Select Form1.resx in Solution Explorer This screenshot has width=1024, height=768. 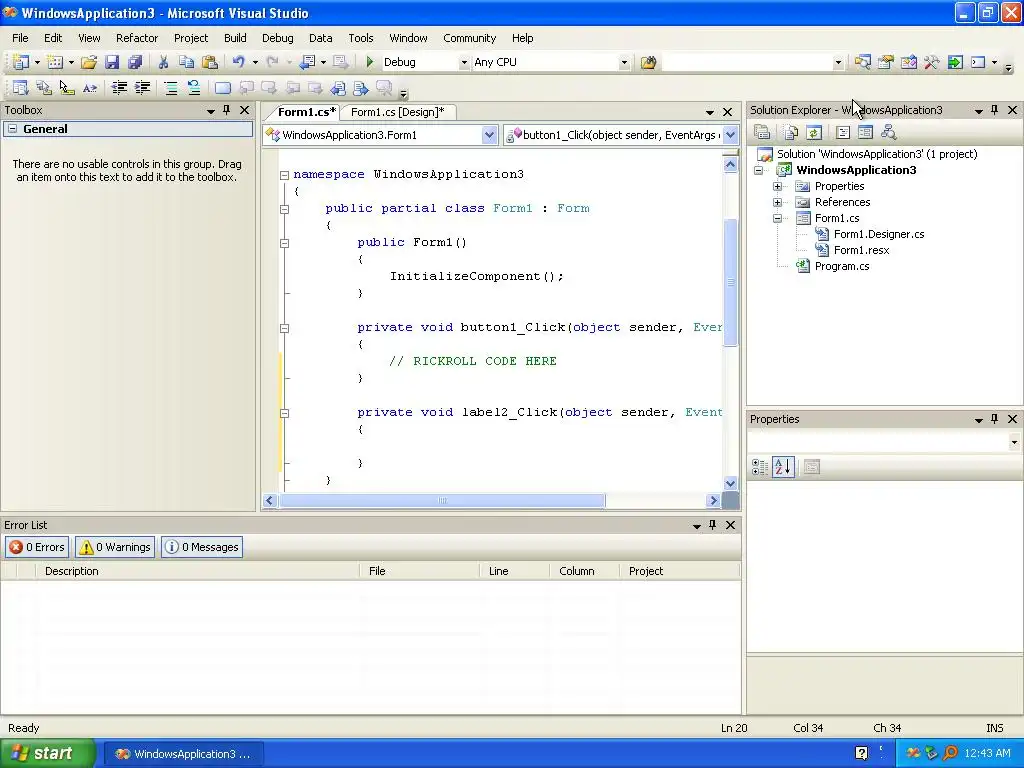coord(861,250)
